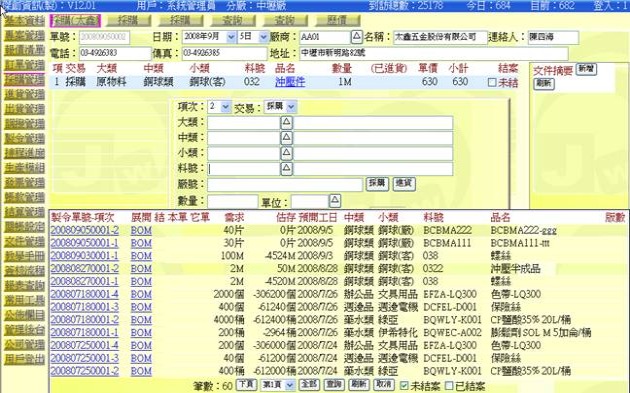The height and width of the screenshot is (393, 630).
Task: Click the 下頁 next page button
Action: coord(246,385)
